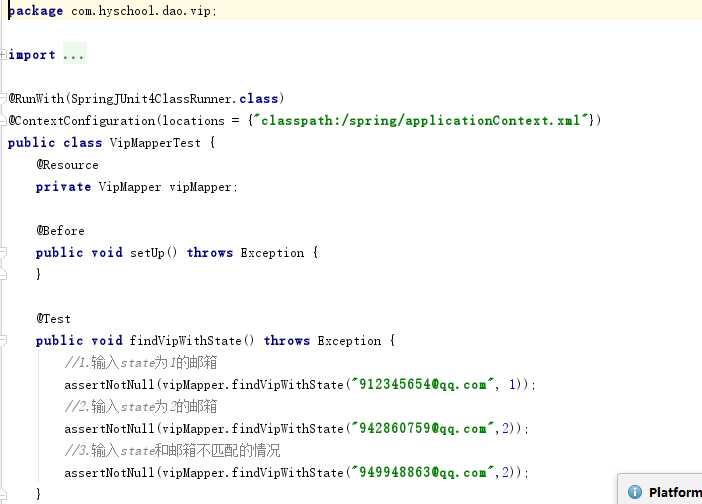Expand the collapsed import statements
Image resolution: width=702 pixels, height=504 pixels.
pyautogui.click(x=3, y=55)
